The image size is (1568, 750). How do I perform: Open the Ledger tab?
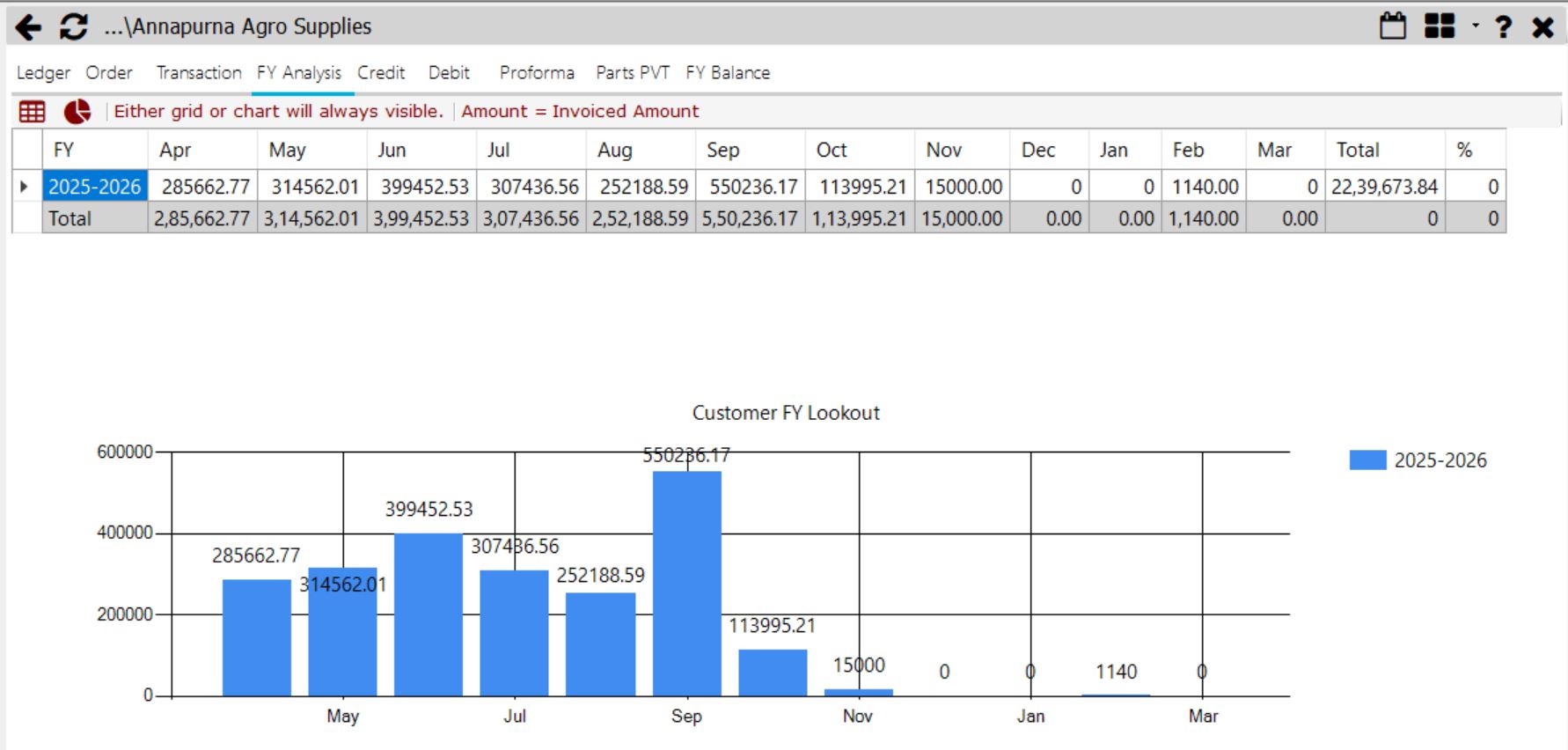[43, 73]
